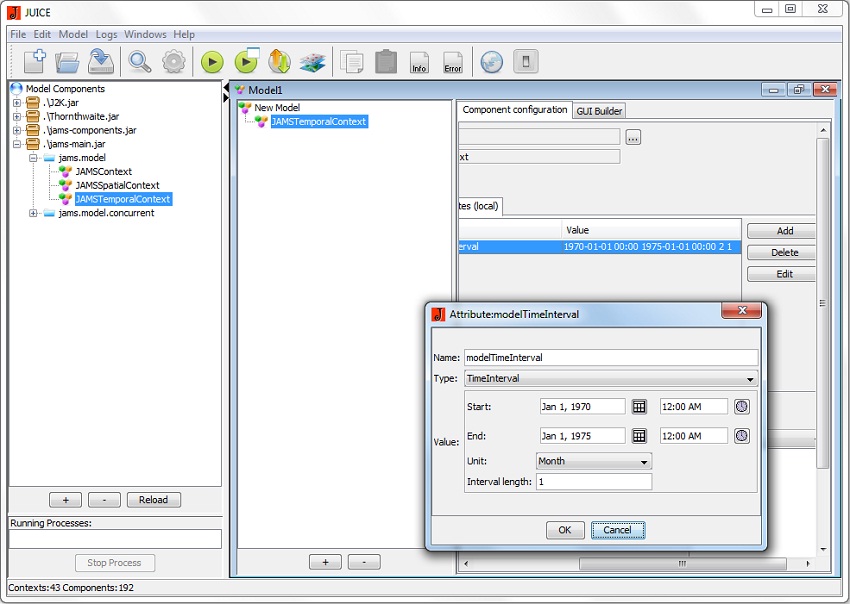850x604 pixels.
Task: Click the New Model toolbar icon
Action: 34,62
